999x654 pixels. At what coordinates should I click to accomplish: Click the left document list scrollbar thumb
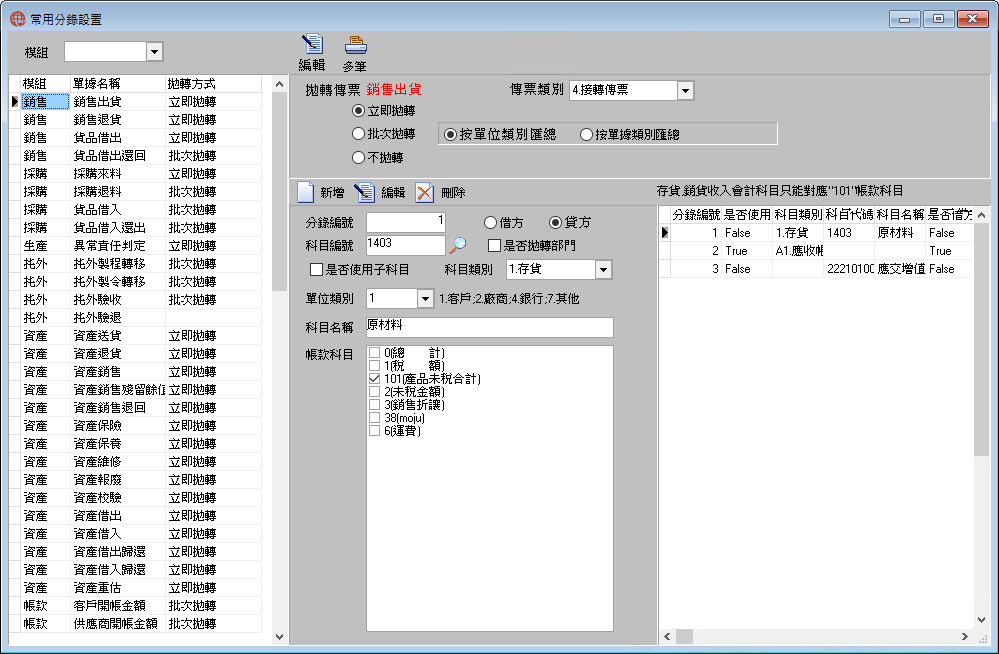(x=279, y=192)
